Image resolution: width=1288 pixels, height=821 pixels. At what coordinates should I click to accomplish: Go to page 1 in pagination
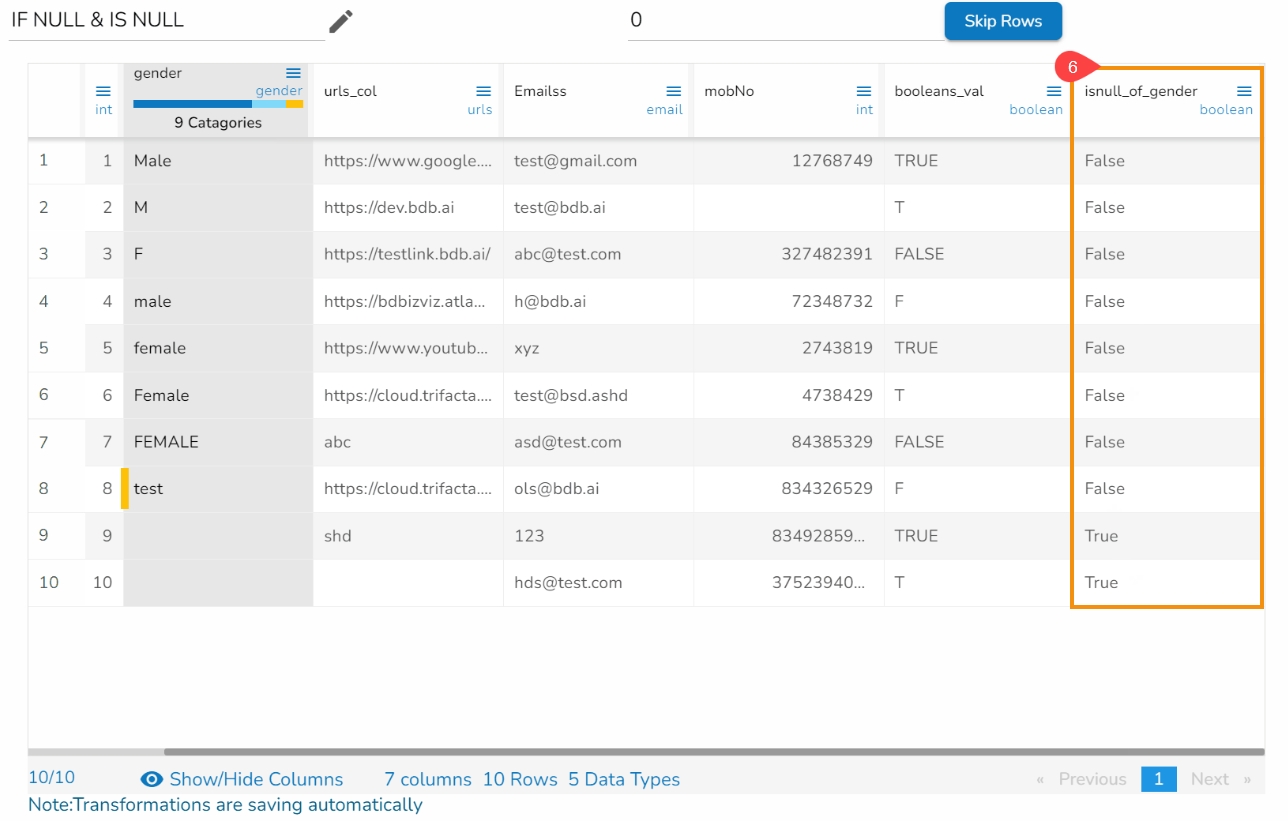click(x=1158, y=779)
